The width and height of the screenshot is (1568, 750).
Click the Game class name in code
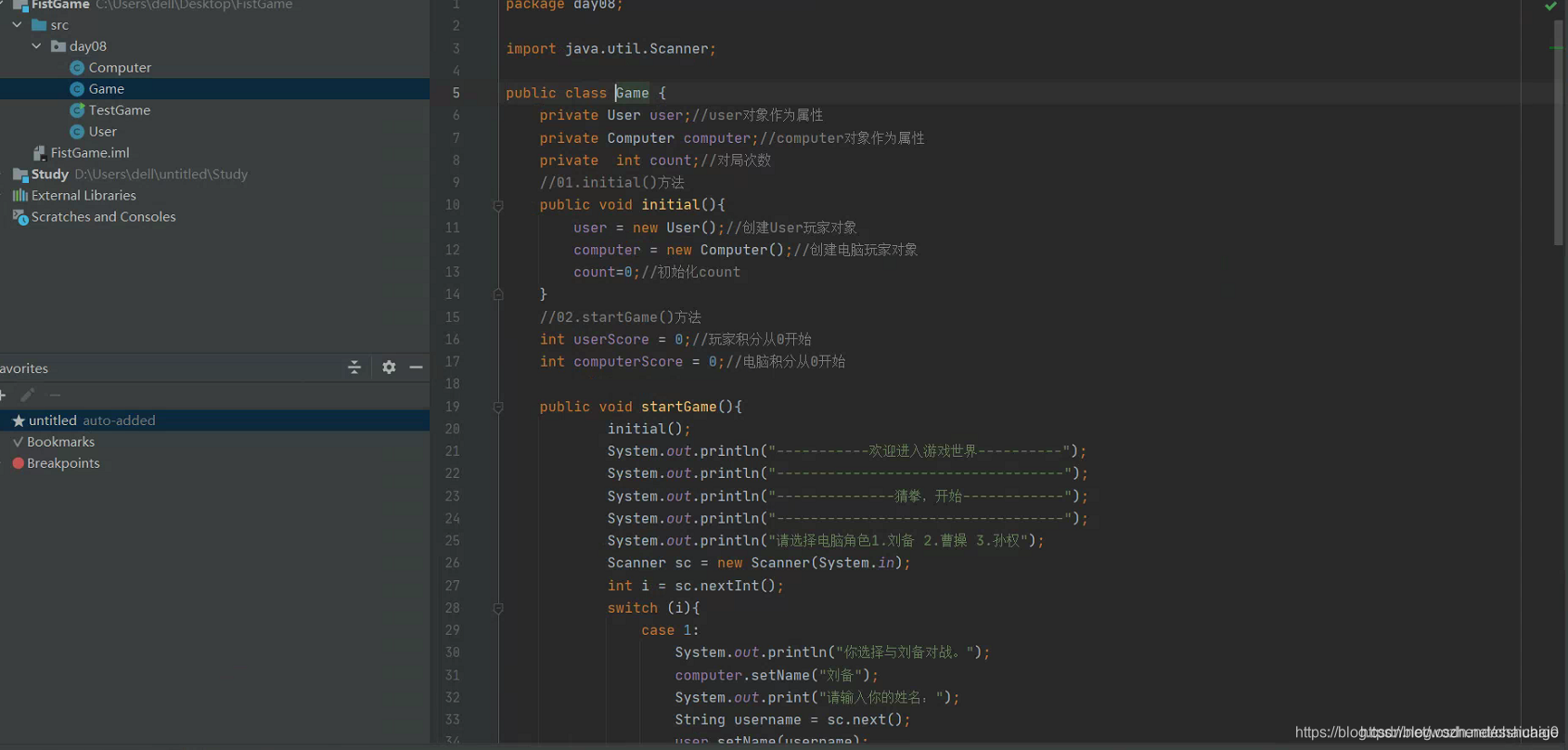[x=632, y=93]
